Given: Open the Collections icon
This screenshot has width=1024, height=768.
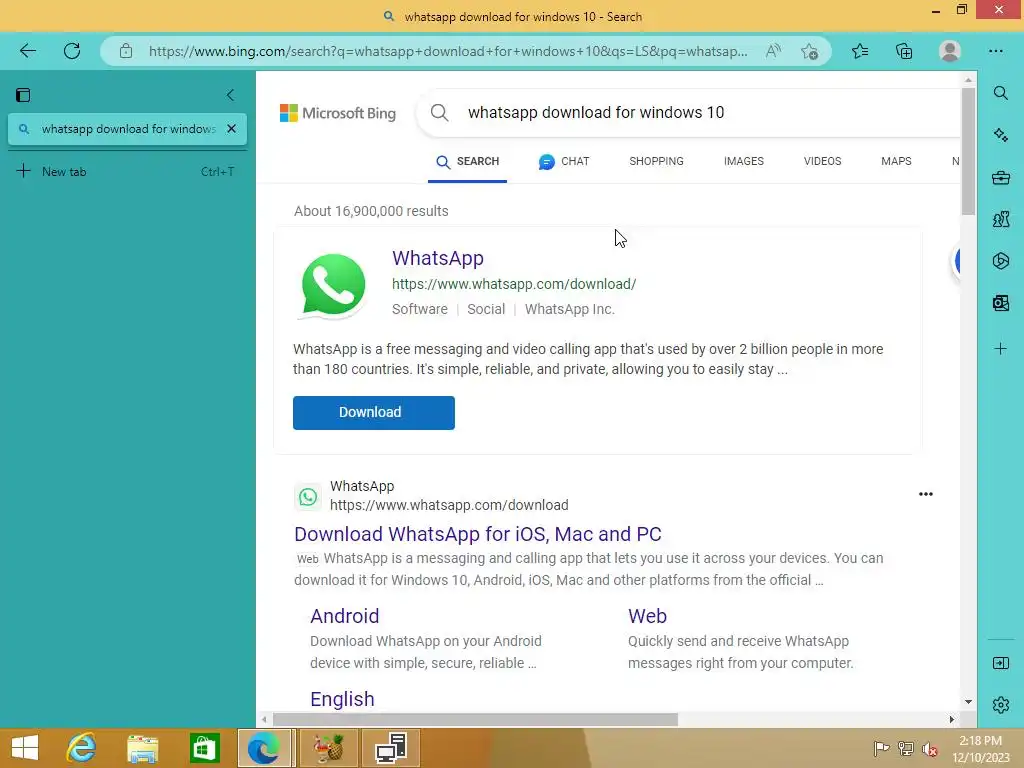Looking at the screenshot, I should (904, 51).
